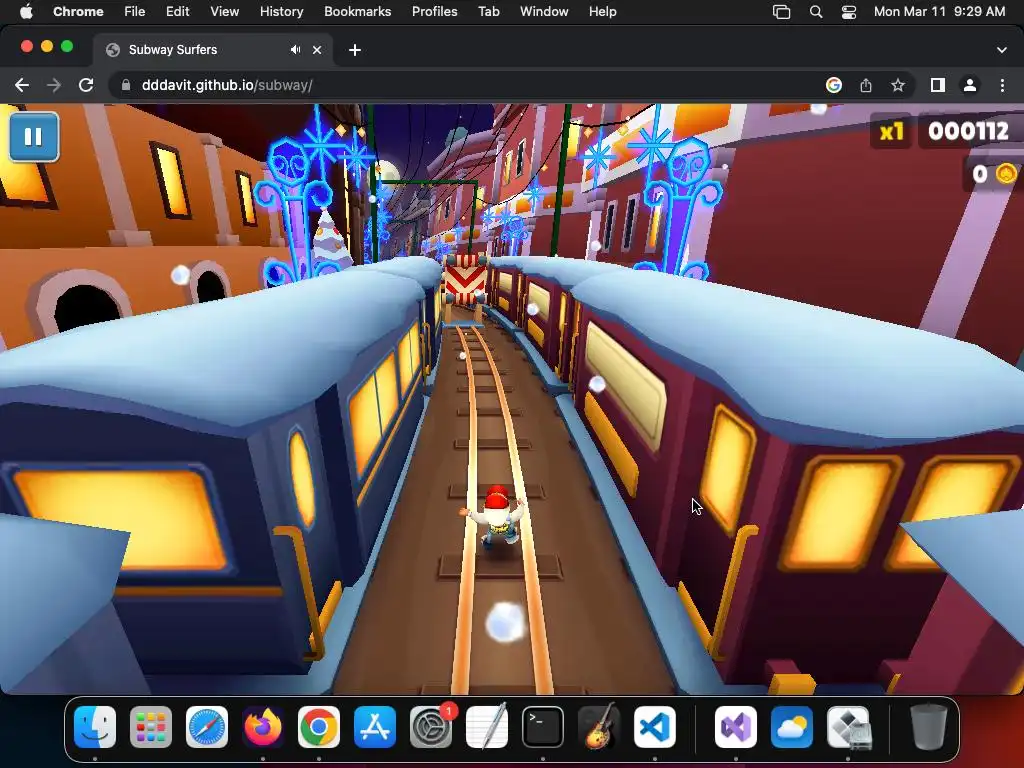Open Spotlight search in the menu bar

point(816,11)
